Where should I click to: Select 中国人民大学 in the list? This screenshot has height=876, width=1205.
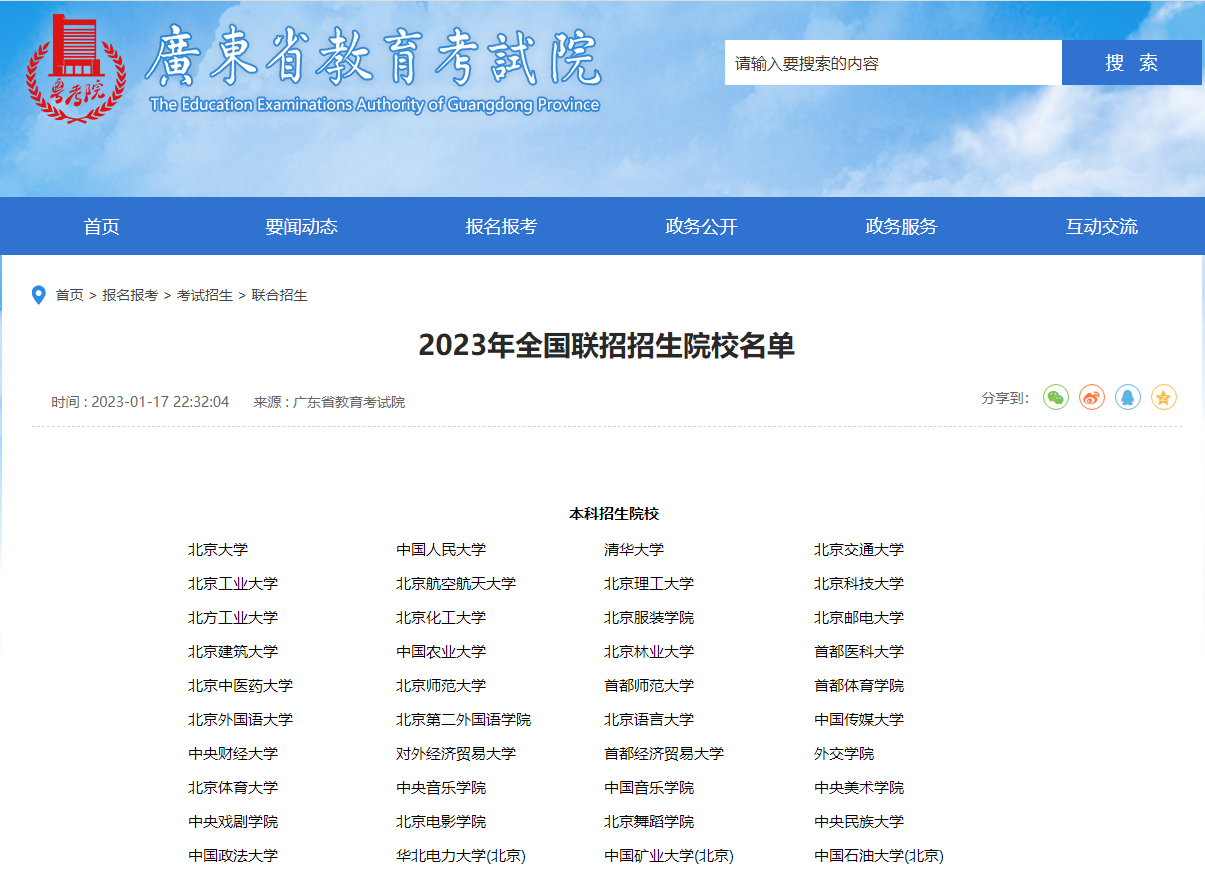441,550
